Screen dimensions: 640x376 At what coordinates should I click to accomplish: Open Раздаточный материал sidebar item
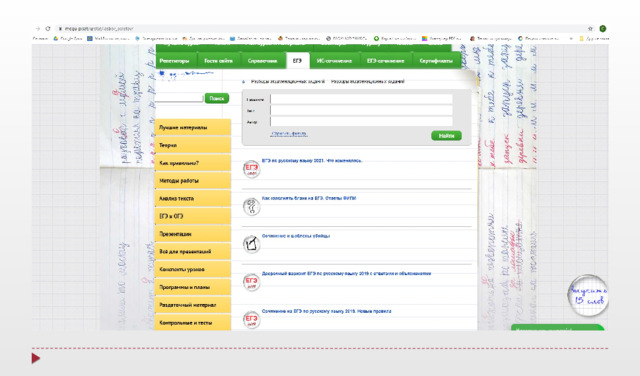coord(193,305)
